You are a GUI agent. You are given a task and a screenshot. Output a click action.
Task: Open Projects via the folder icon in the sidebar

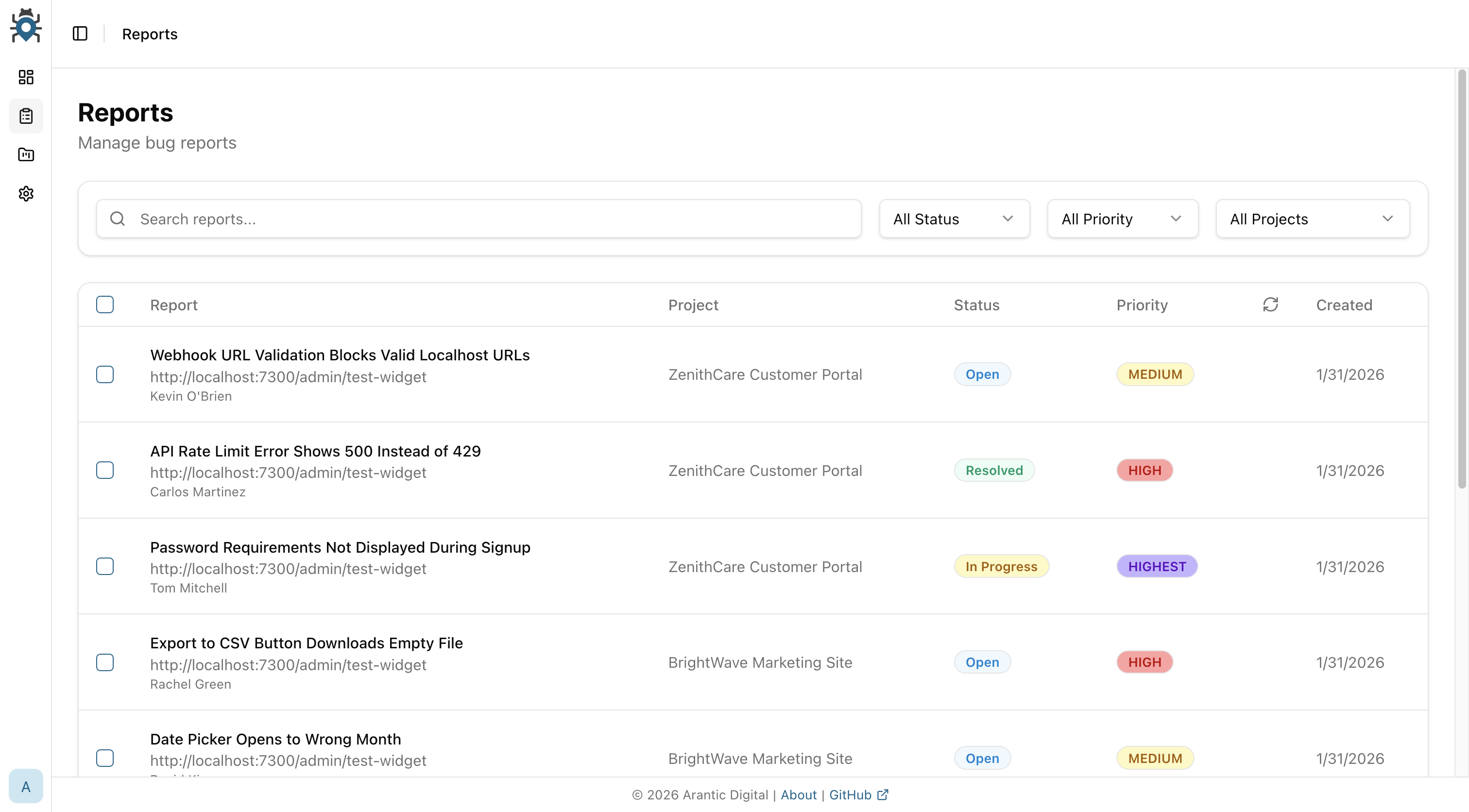[26, 154]
